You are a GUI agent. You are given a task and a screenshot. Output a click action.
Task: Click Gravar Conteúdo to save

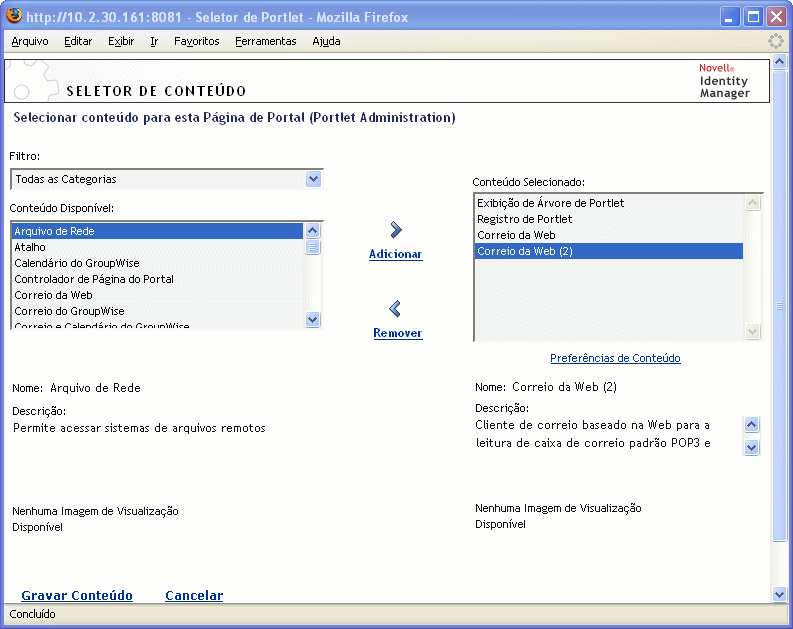(x=77, y=595)
